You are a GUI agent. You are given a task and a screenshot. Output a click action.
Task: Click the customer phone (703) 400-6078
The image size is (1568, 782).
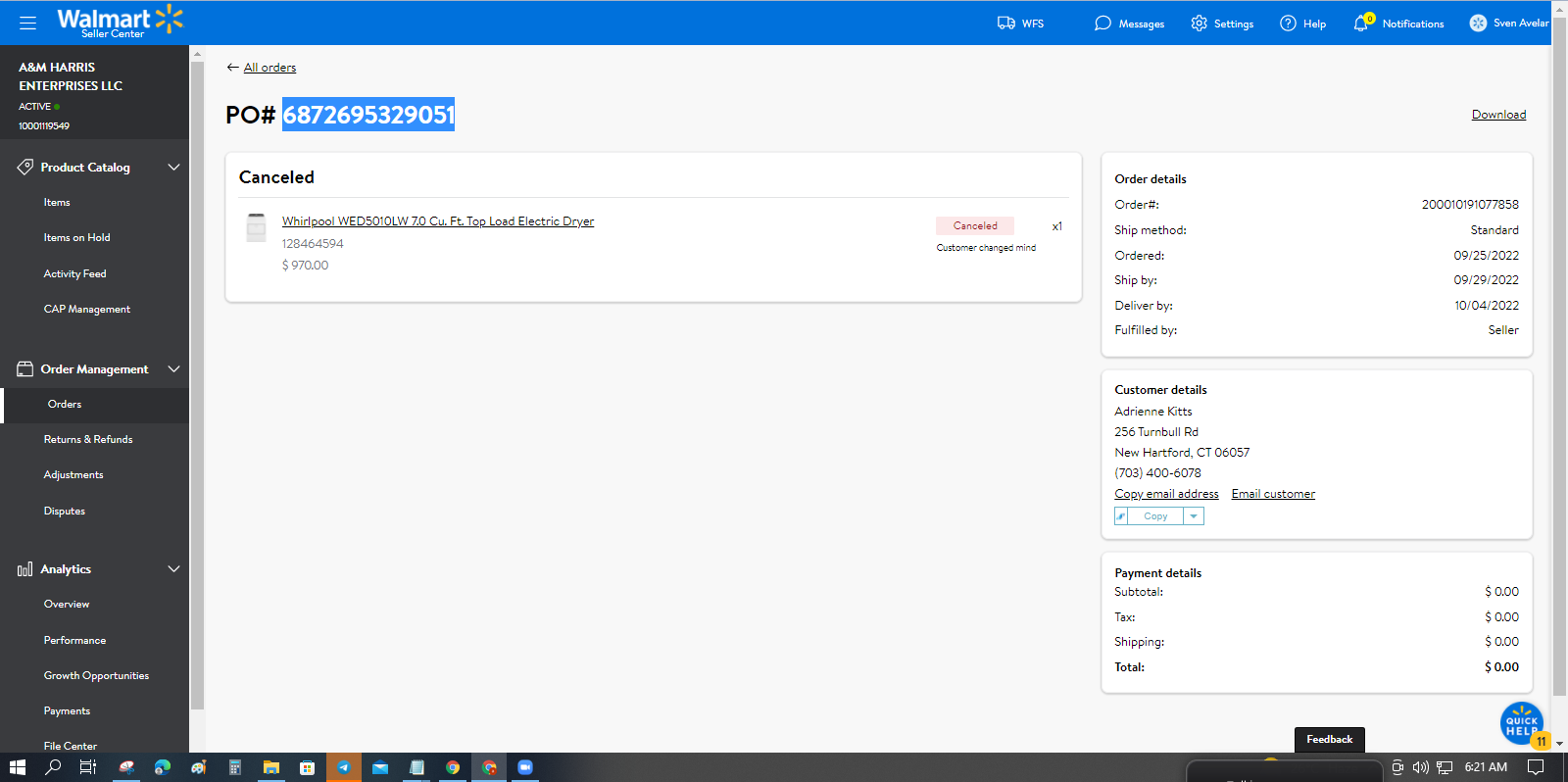[1157, 473]
